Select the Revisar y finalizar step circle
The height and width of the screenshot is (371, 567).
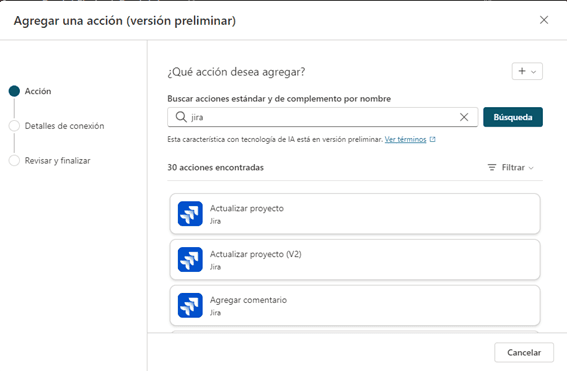point(14,161)
